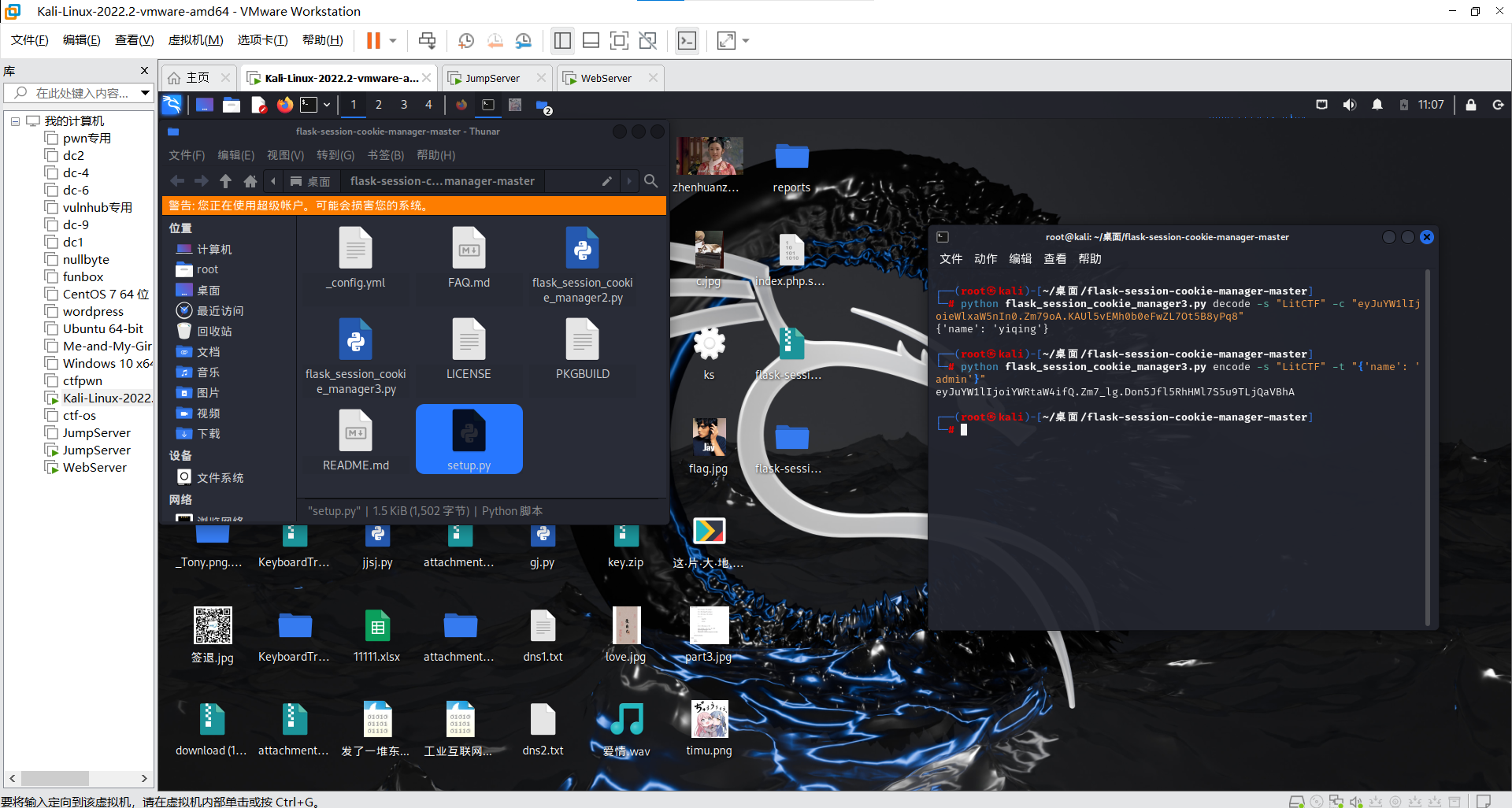Open VMware 虚拟机(M) menu
This screenshot has width=1512, height=808.
pos(196,40)
